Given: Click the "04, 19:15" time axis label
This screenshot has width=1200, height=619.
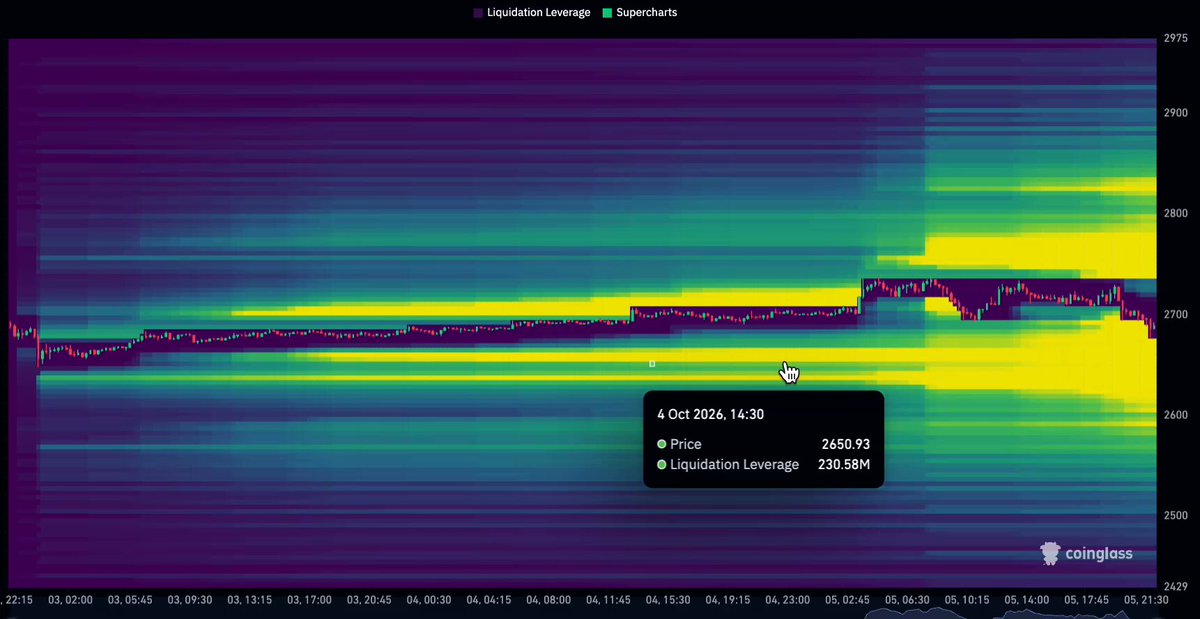Looking at the screenshot, I should point(728,600).
